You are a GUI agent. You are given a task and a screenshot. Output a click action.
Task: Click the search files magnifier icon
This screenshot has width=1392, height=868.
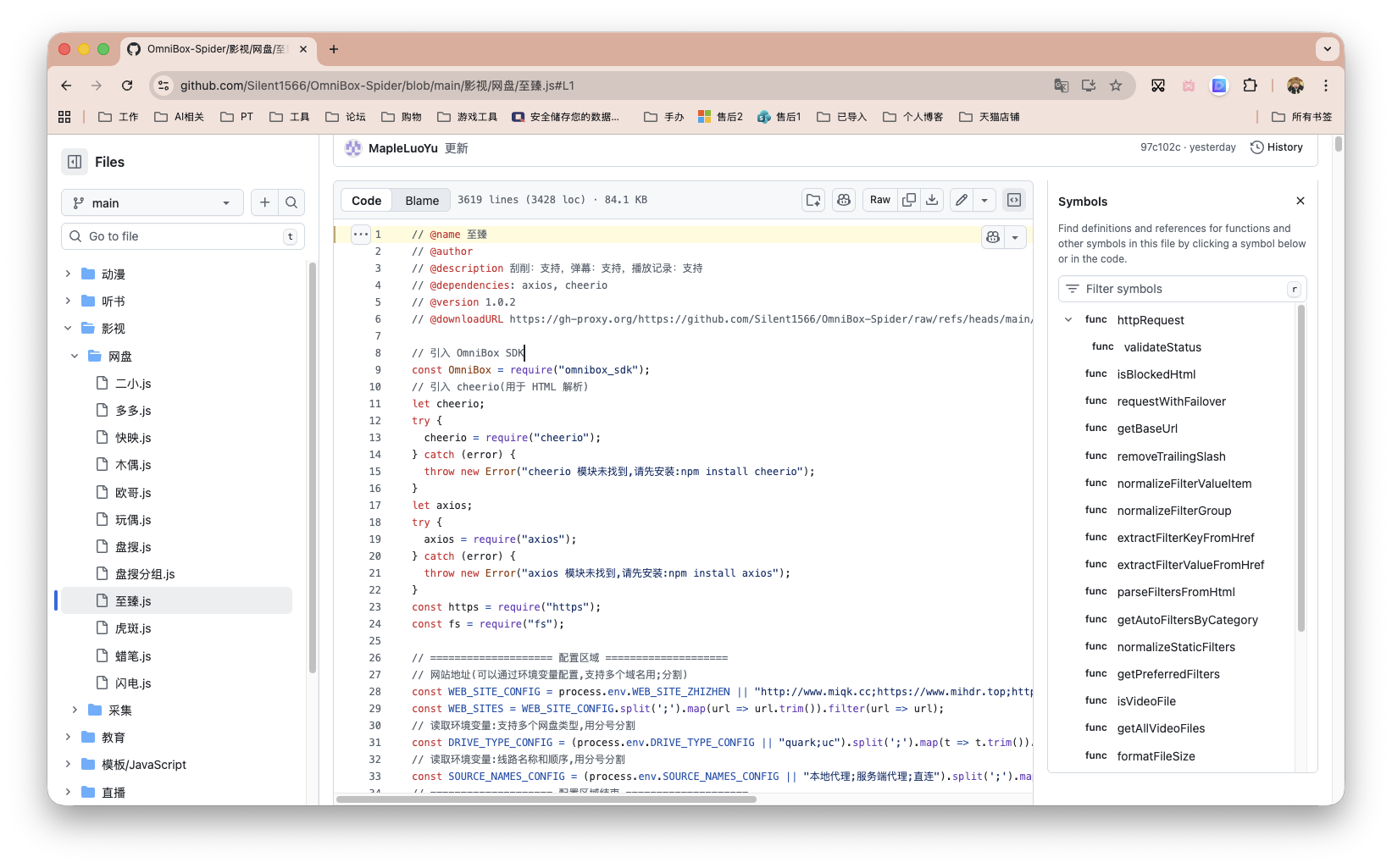pyautogui.click(x=291, y=202)
